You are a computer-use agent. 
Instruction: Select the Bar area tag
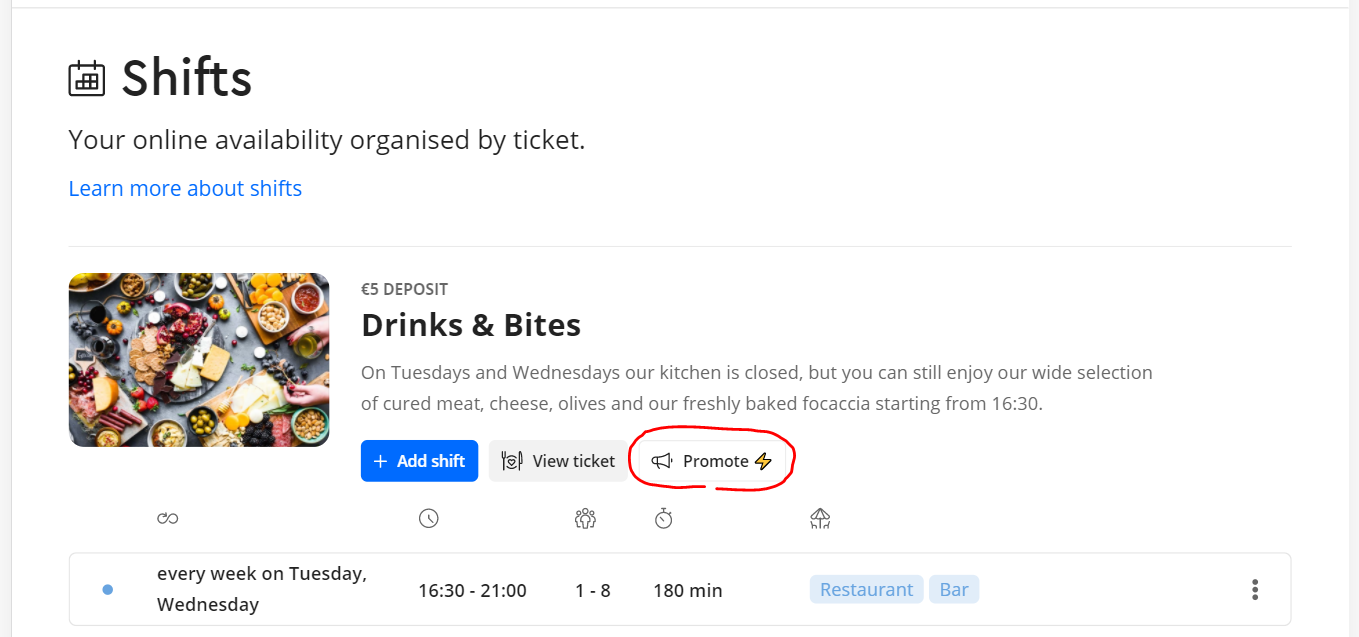click(954, 590)
